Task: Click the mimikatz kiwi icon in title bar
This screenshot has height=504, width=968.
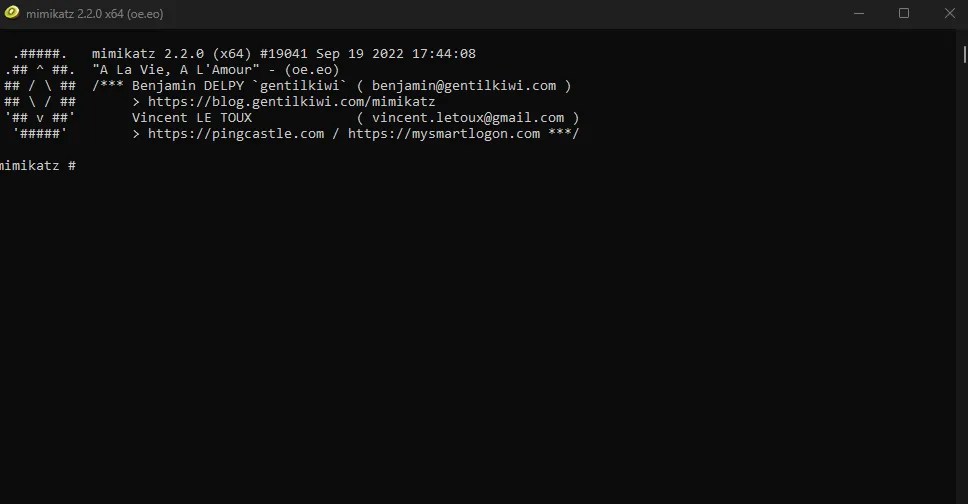Action: (12, 13)
